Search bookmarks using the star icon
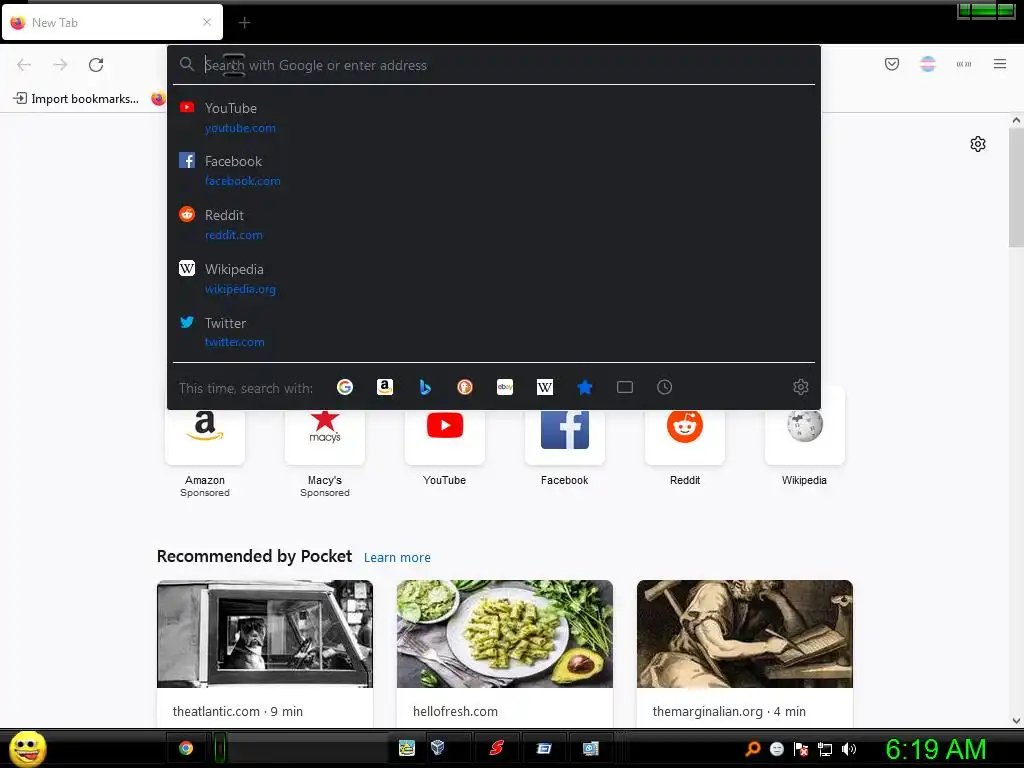 coord(584,387)
